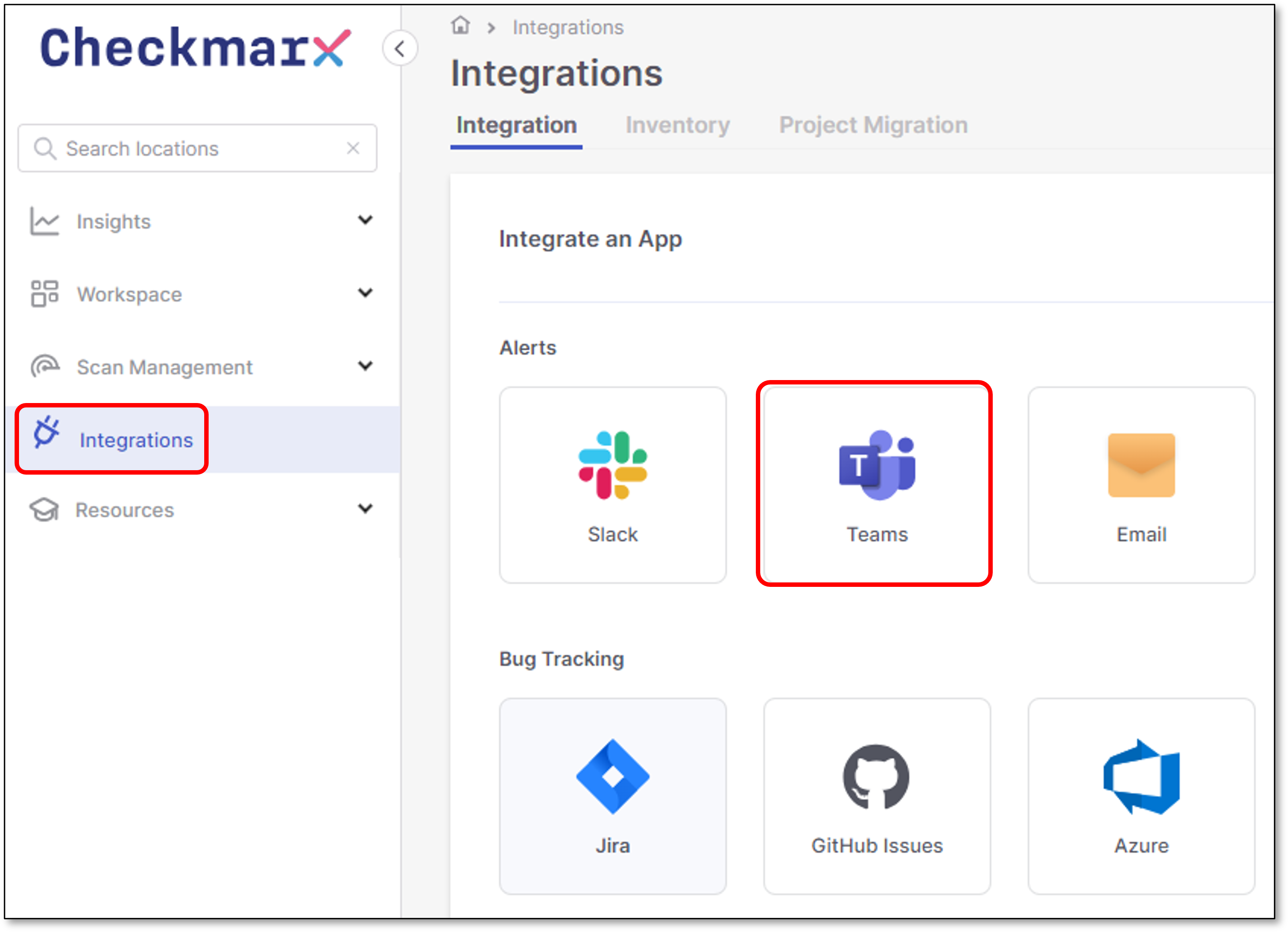Image resolution: width=1288 pixels, height=932 pixels.
Task: Click the Workspace grid icon
Action: click(44, 293)
